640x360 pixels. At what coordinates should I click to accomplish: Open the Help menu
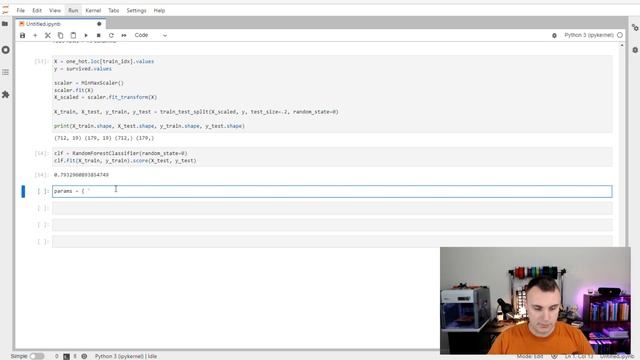pos(159,11)
